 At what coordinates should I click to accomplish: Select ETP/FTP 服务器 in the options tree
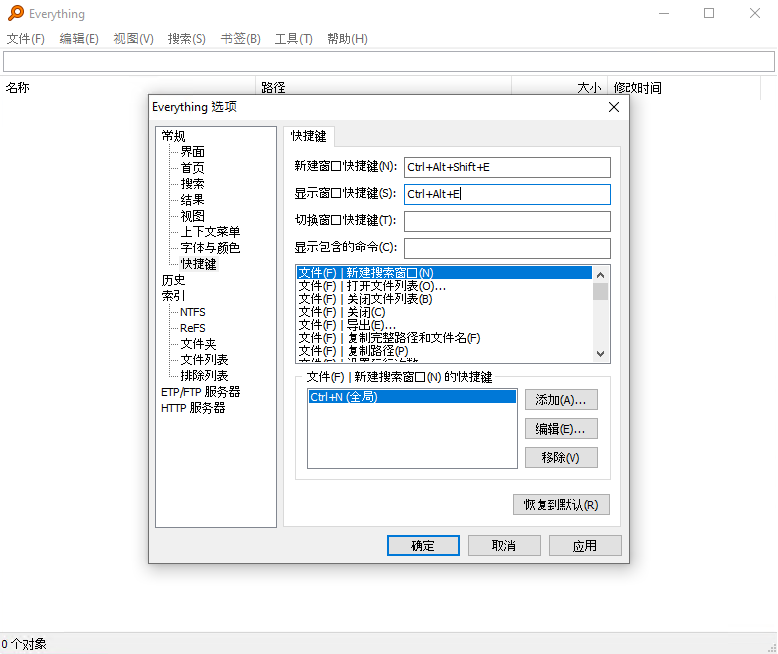tap(200, 392)
